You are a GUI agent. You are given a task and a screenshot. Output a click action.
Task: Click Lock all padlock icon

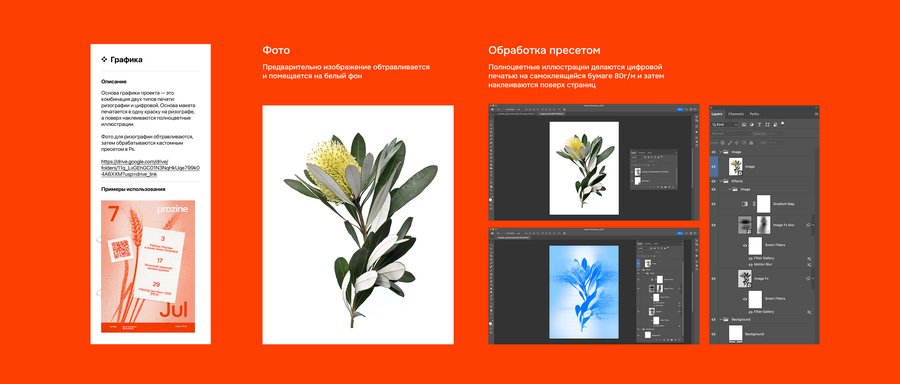[751, 142]
